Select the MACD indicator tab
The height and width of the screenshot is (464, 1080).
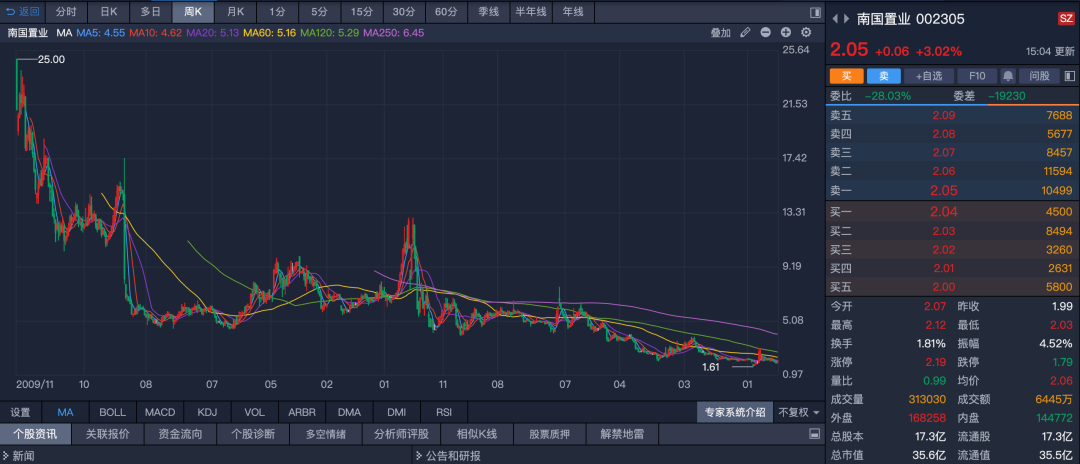tap(160, 412)
